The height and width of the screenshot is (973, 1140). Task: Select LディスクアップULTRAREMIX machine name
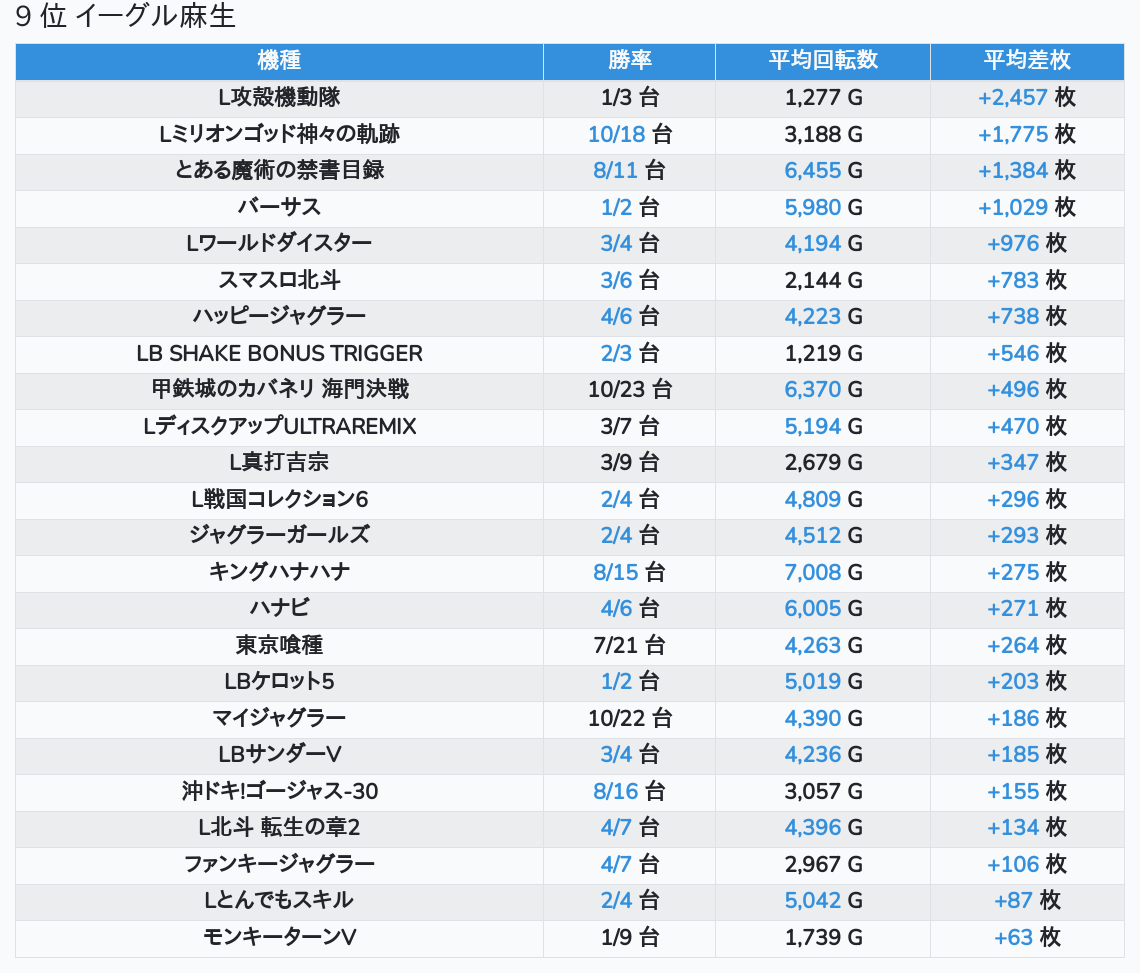coord(279,426)
